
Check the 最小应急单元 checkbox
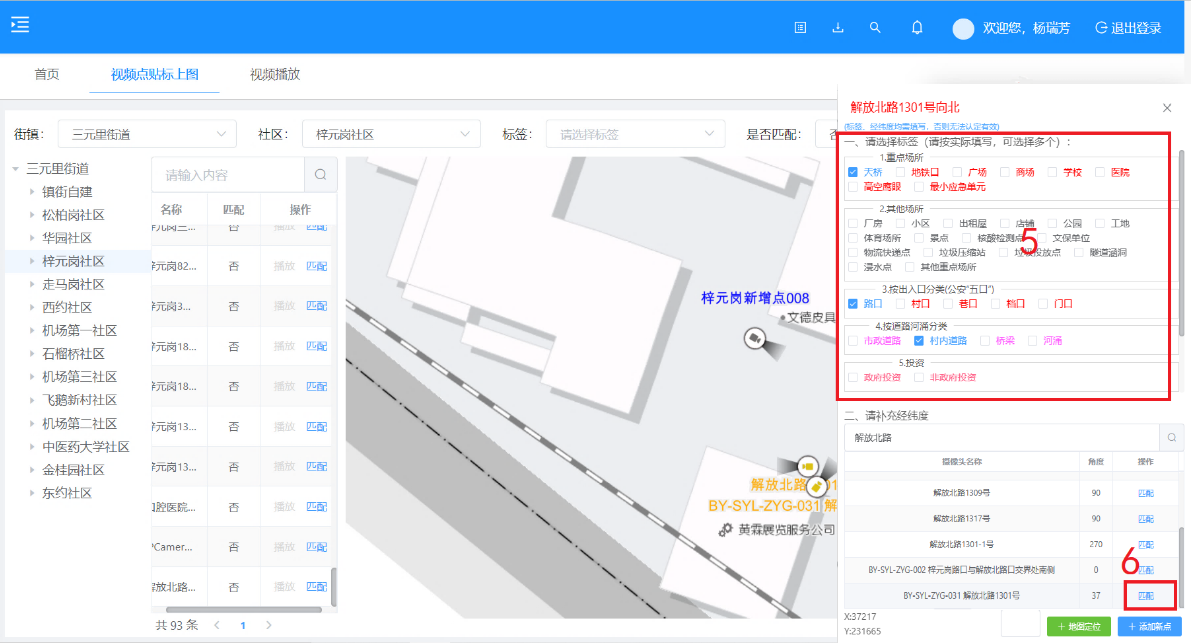(x=918, y=187)
